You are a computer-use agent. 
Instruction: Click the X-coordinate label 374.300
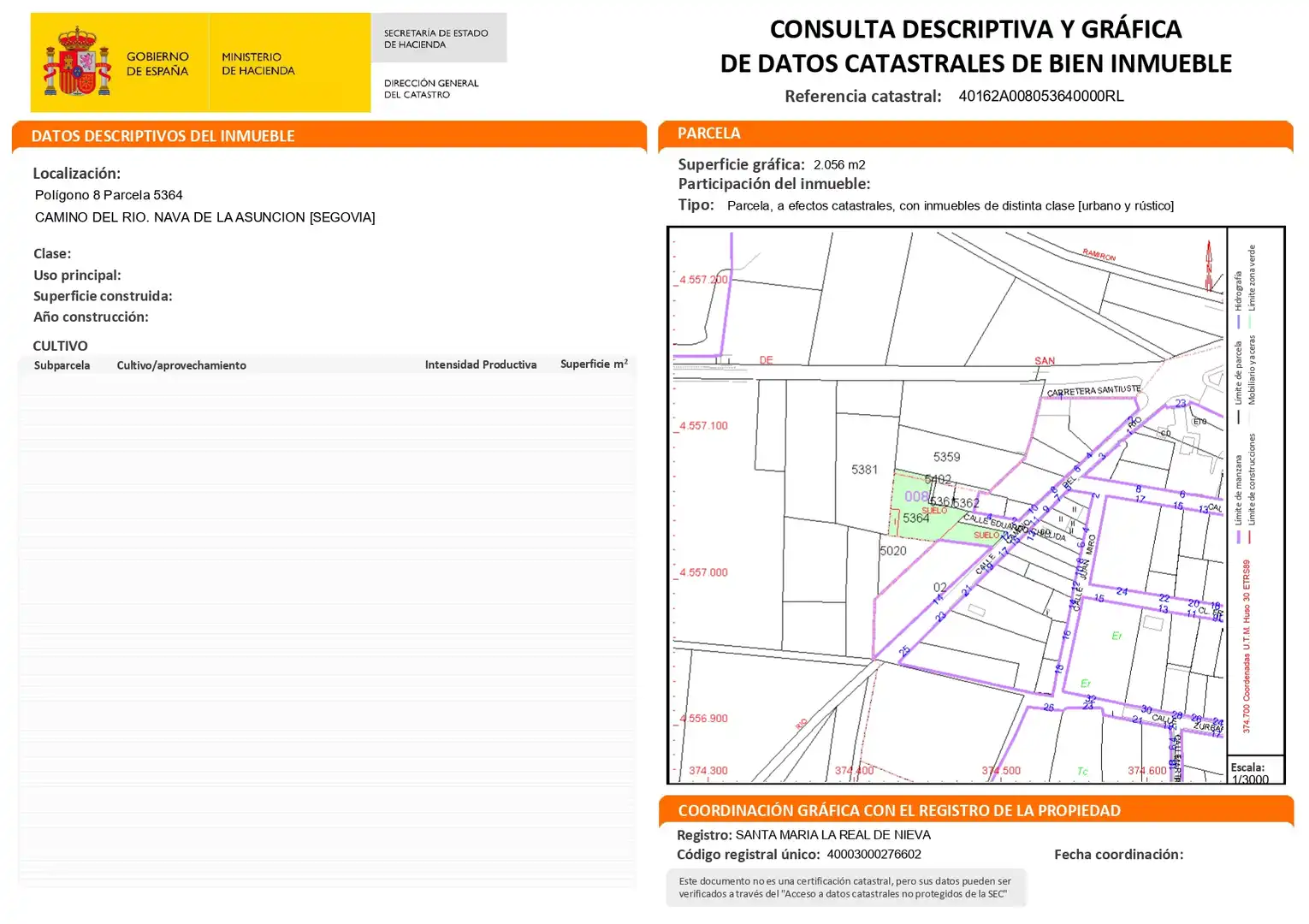(x=708, y=771)
